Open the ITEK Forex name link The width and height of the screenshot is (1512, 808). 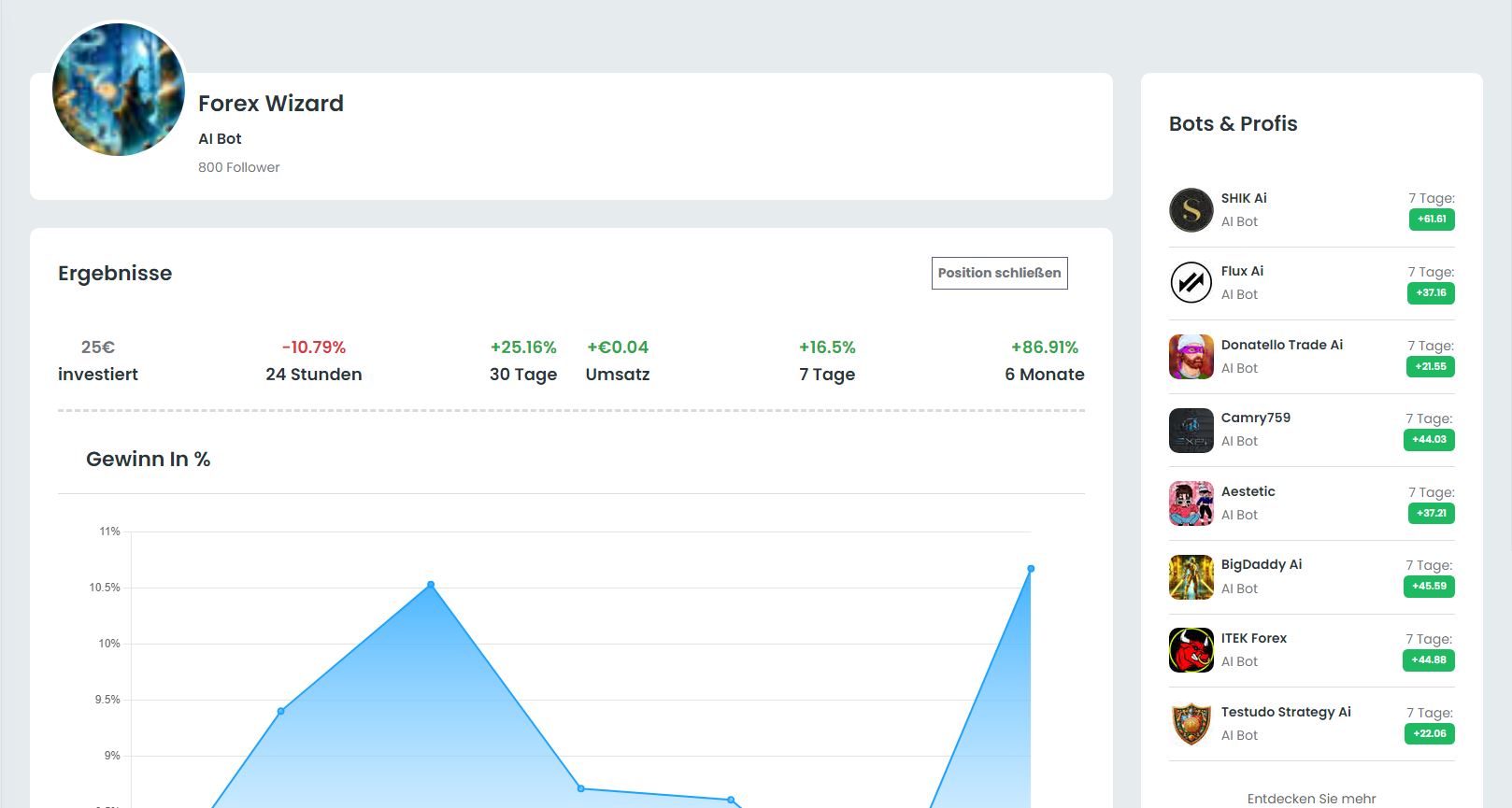tap(1253, 638)
